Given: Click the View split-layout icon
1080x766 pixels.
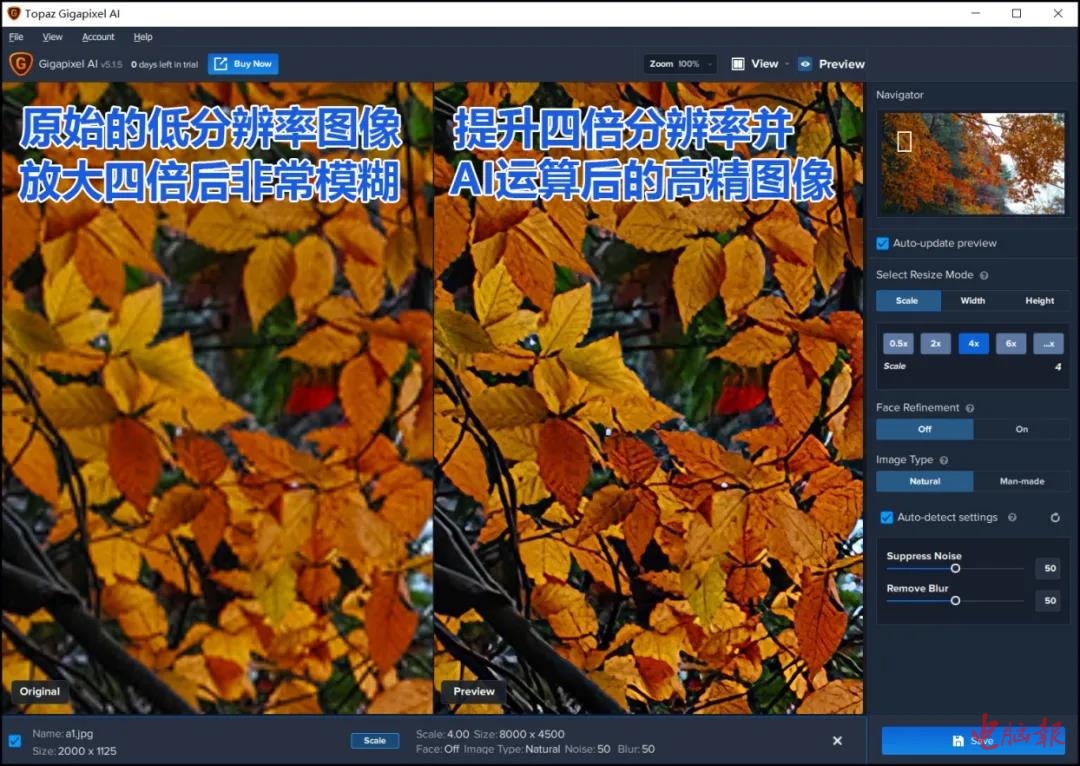Looking at the screenshot, I should click(738, 64).
